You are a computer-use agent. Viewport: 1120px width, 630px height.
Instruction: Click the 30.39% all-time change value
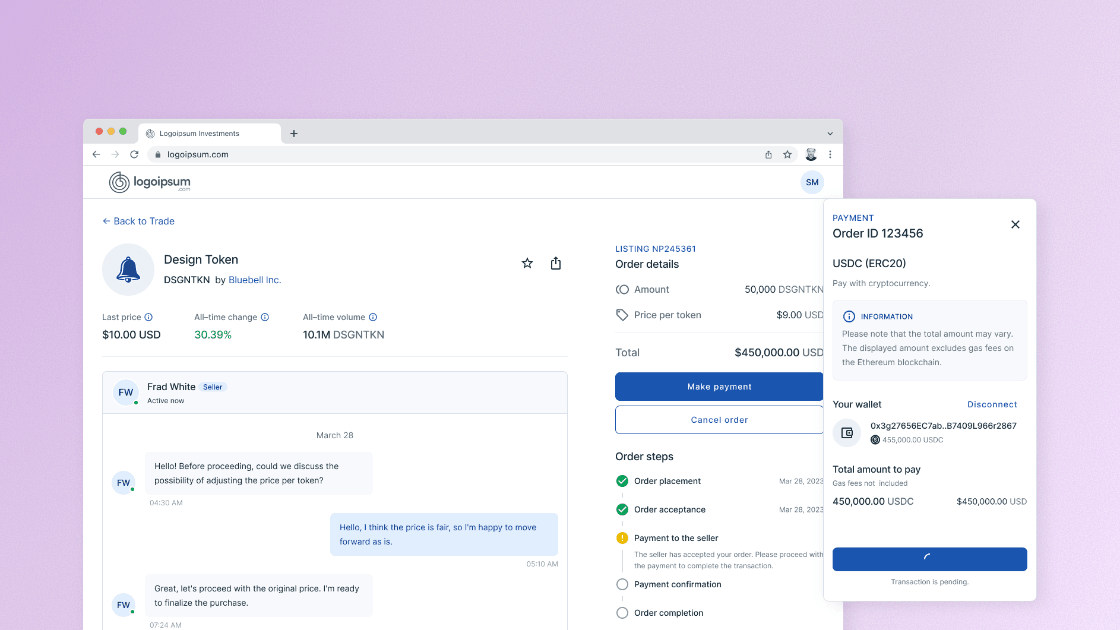click(x=213, y=335)
